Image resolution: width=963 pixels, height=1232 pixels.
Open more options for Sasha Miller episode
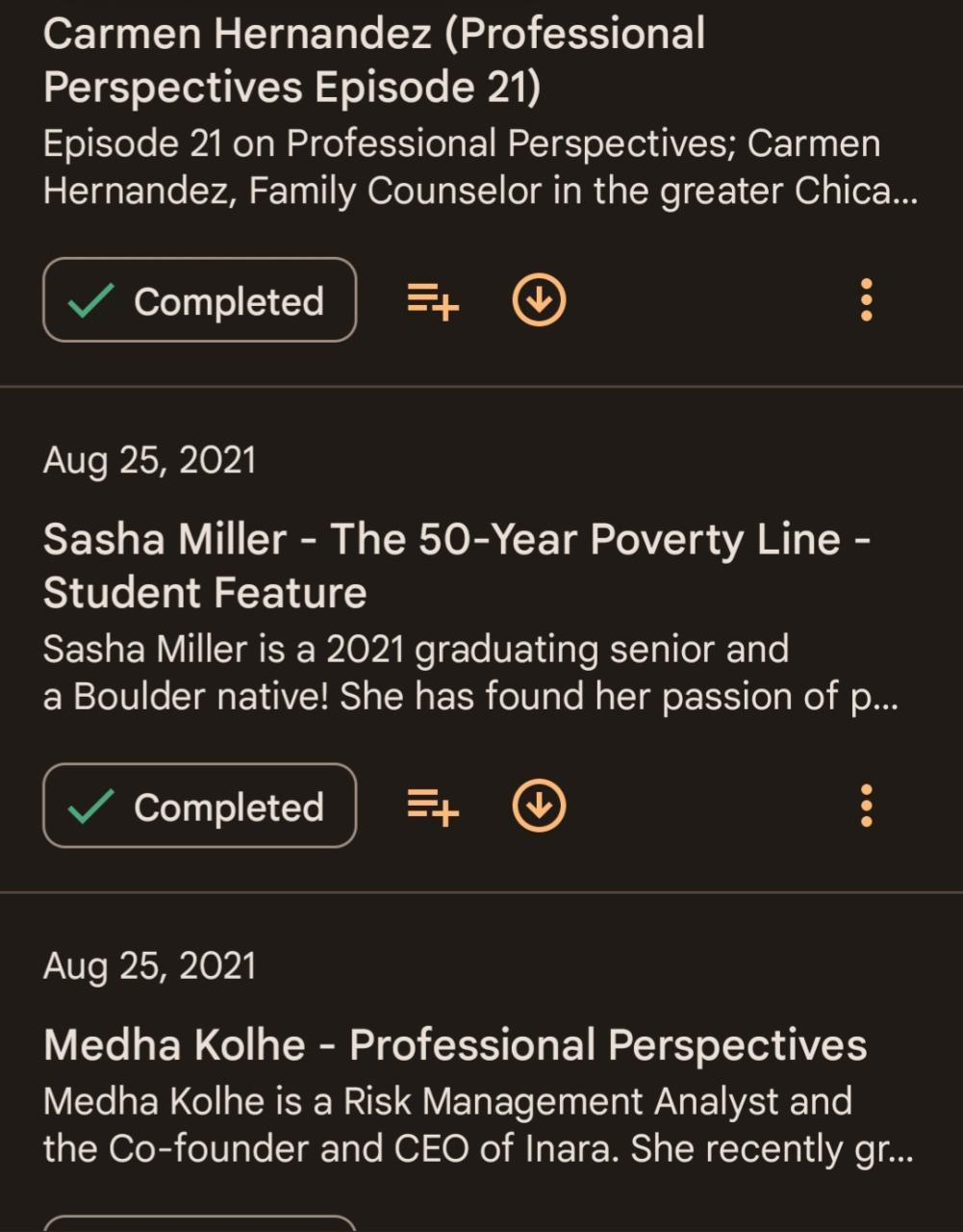(866, 806)
